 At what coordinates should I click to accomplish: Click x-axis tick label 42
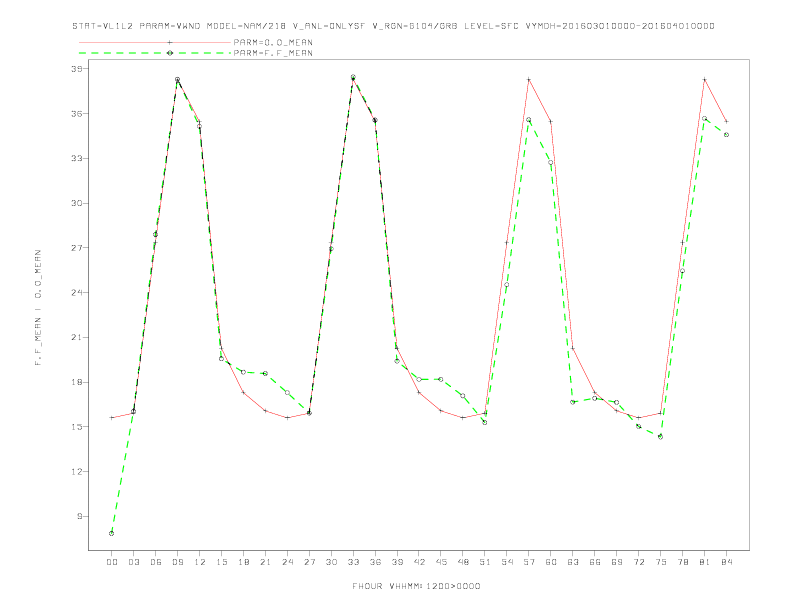click(419, 562)
